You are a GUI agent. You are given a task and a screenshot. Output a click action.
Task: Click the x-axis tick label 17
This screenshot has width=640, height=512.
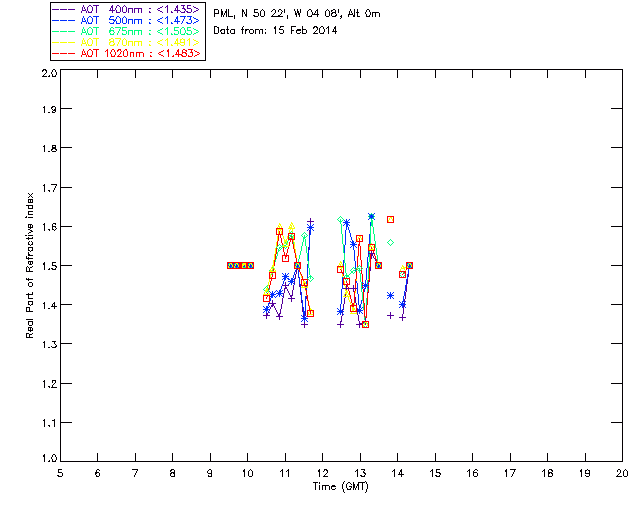tap(510, 473)
